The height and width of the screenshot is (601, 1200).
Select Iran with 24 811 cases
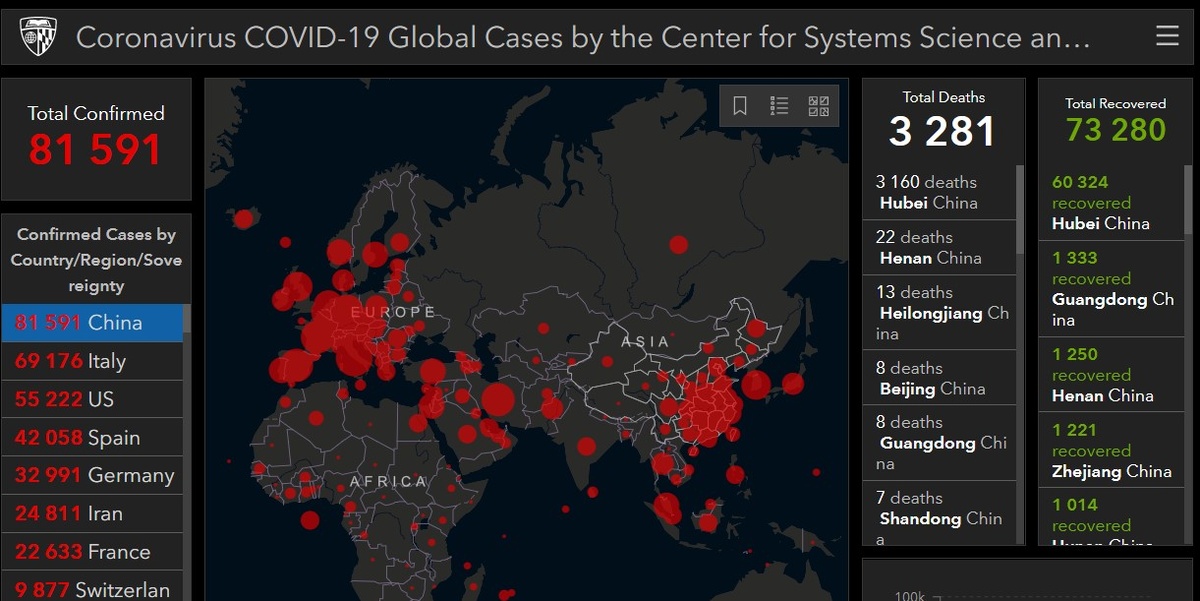(x=92, y=513)
